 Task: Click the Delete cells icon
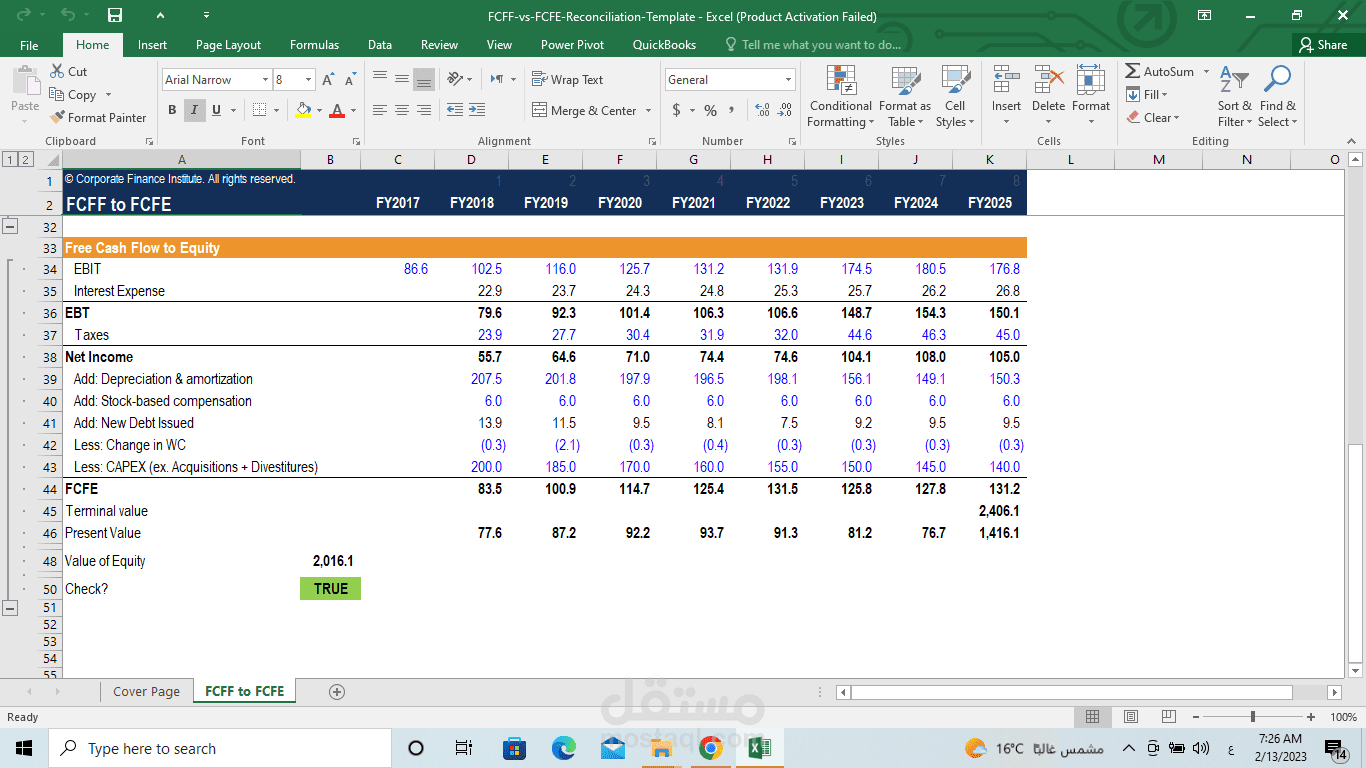tap(1048, 80)
